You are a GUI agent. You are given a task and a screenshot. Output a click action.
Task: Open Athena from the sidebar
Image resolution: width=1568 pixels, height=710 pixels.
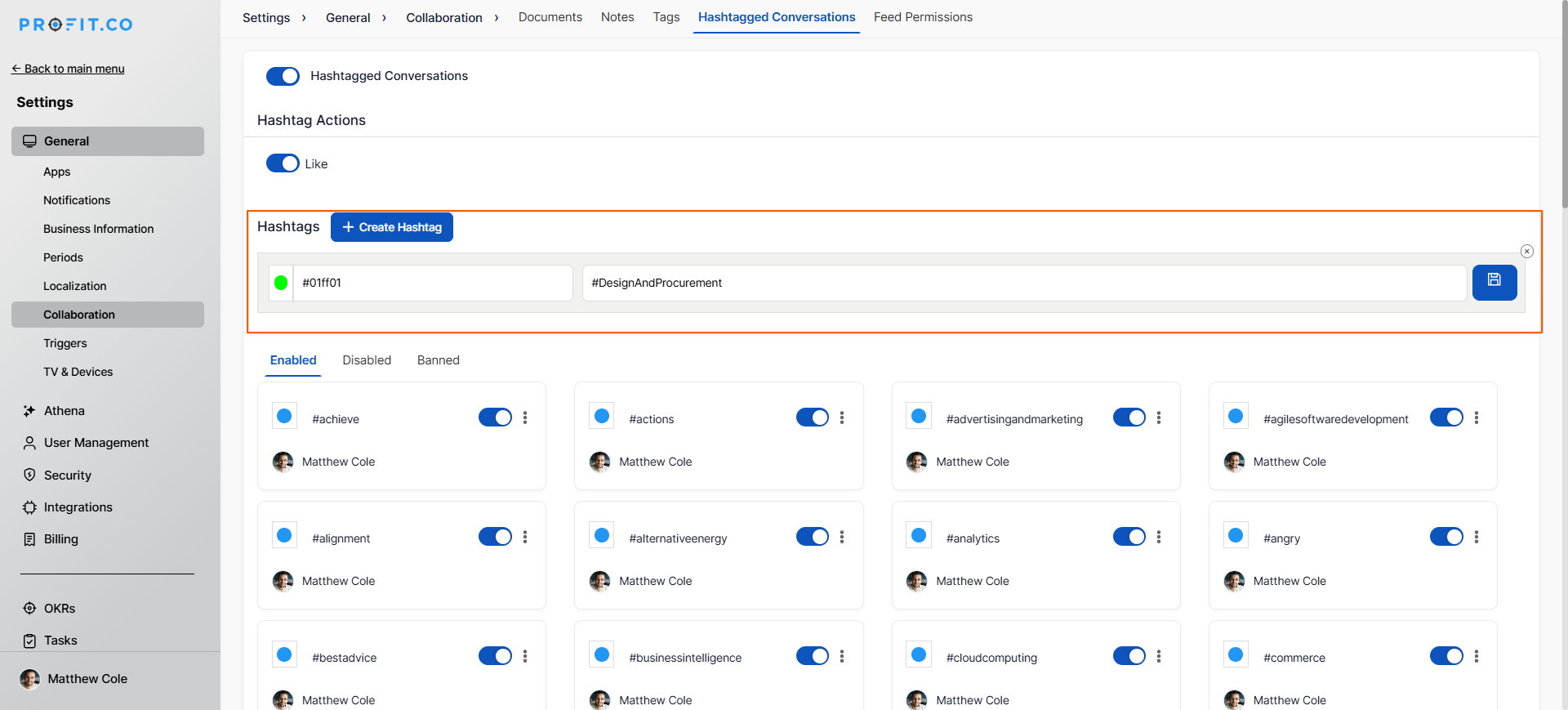(64, 411)
